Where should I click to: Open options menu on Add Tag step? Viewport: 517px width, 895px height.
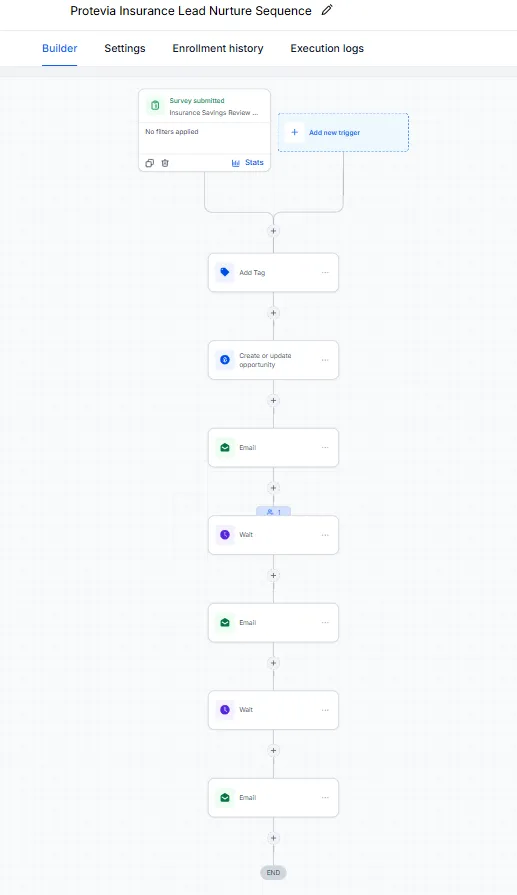click(x=325, y=272)
